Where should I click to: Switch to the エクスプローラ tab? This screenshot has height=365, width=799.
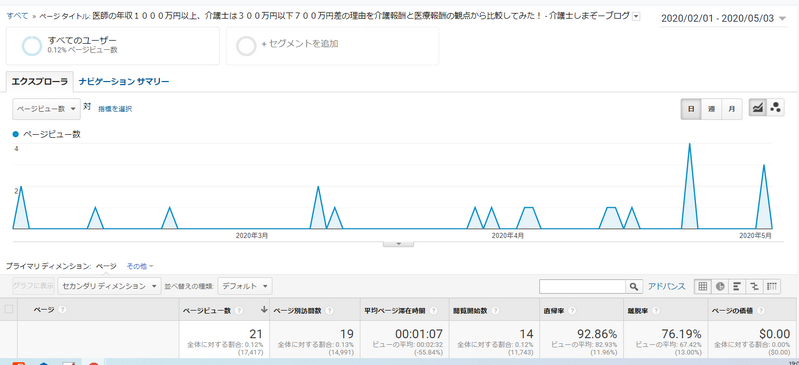tap(40, 82)
